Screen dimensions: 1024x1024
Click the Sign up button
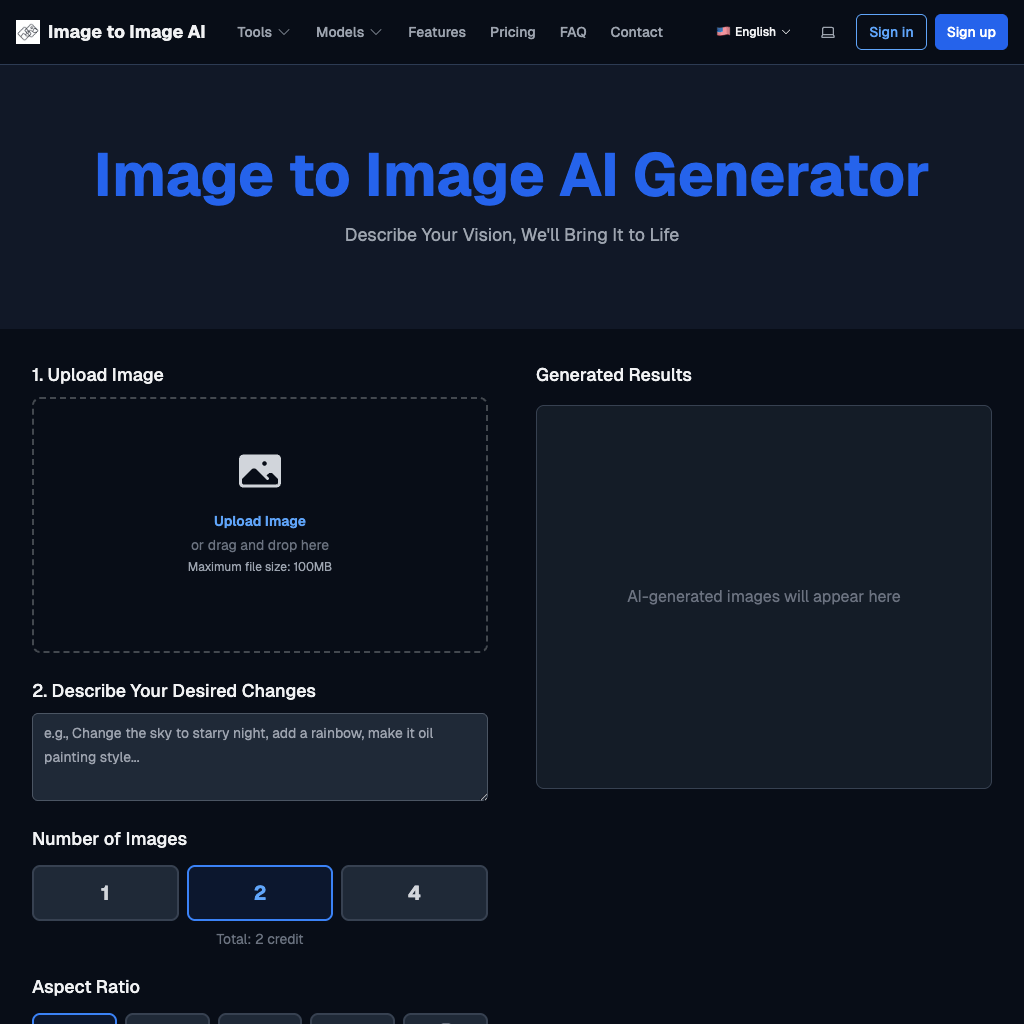pos(971,31)
